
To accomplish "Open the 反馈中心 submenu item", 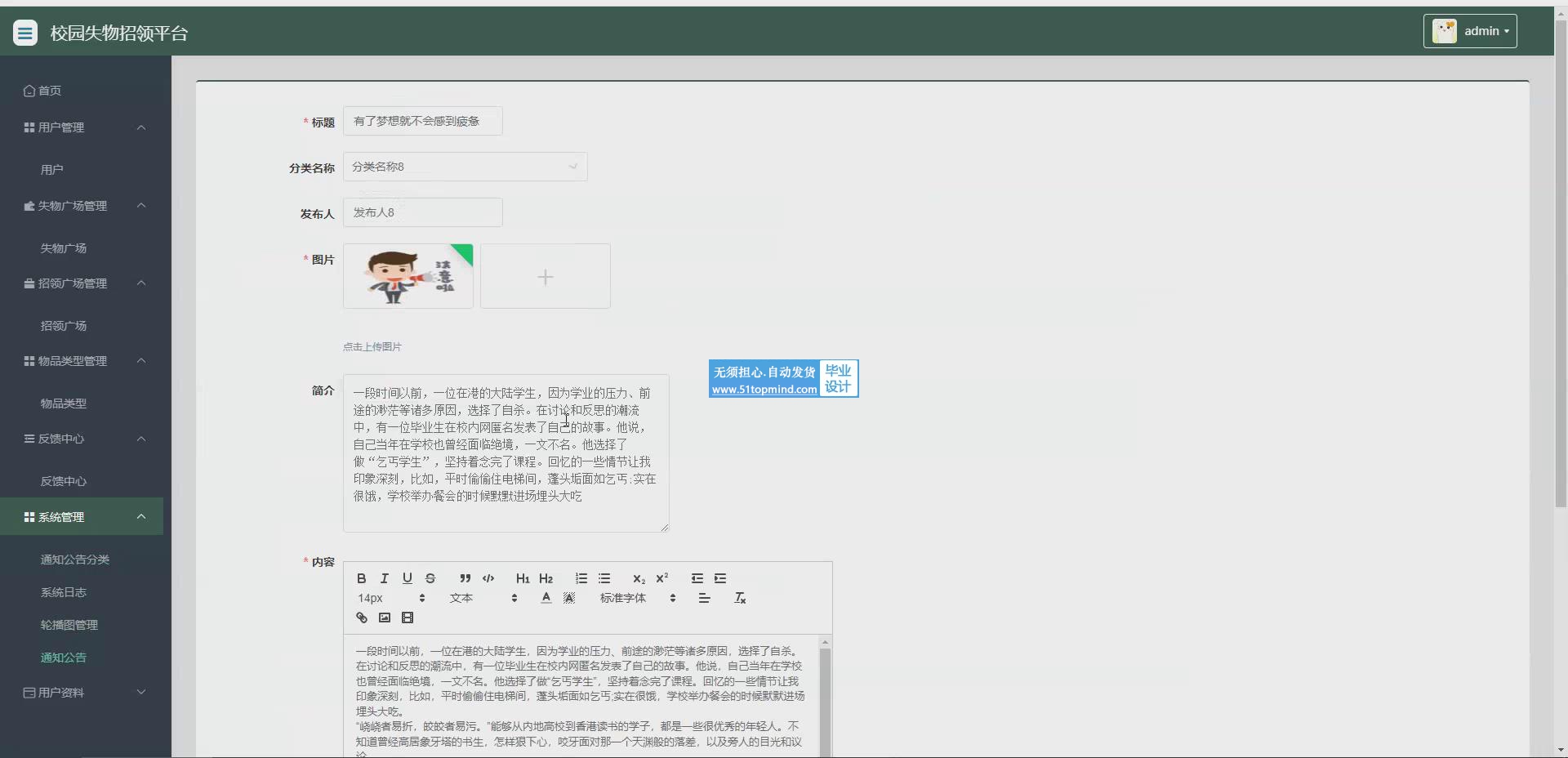I will tap(64, 481).
